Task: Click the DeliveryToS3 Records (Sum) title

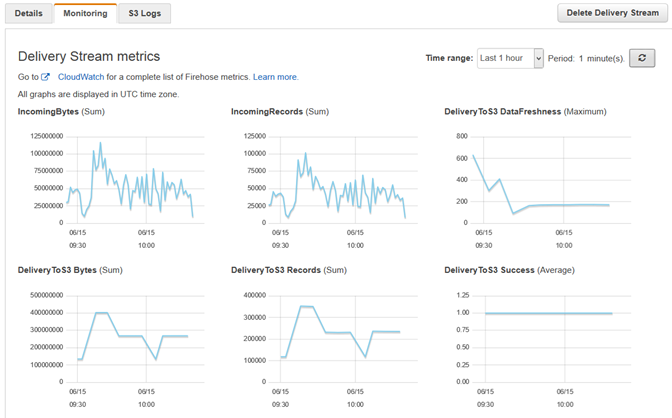Action: click(x=289, y=270)
